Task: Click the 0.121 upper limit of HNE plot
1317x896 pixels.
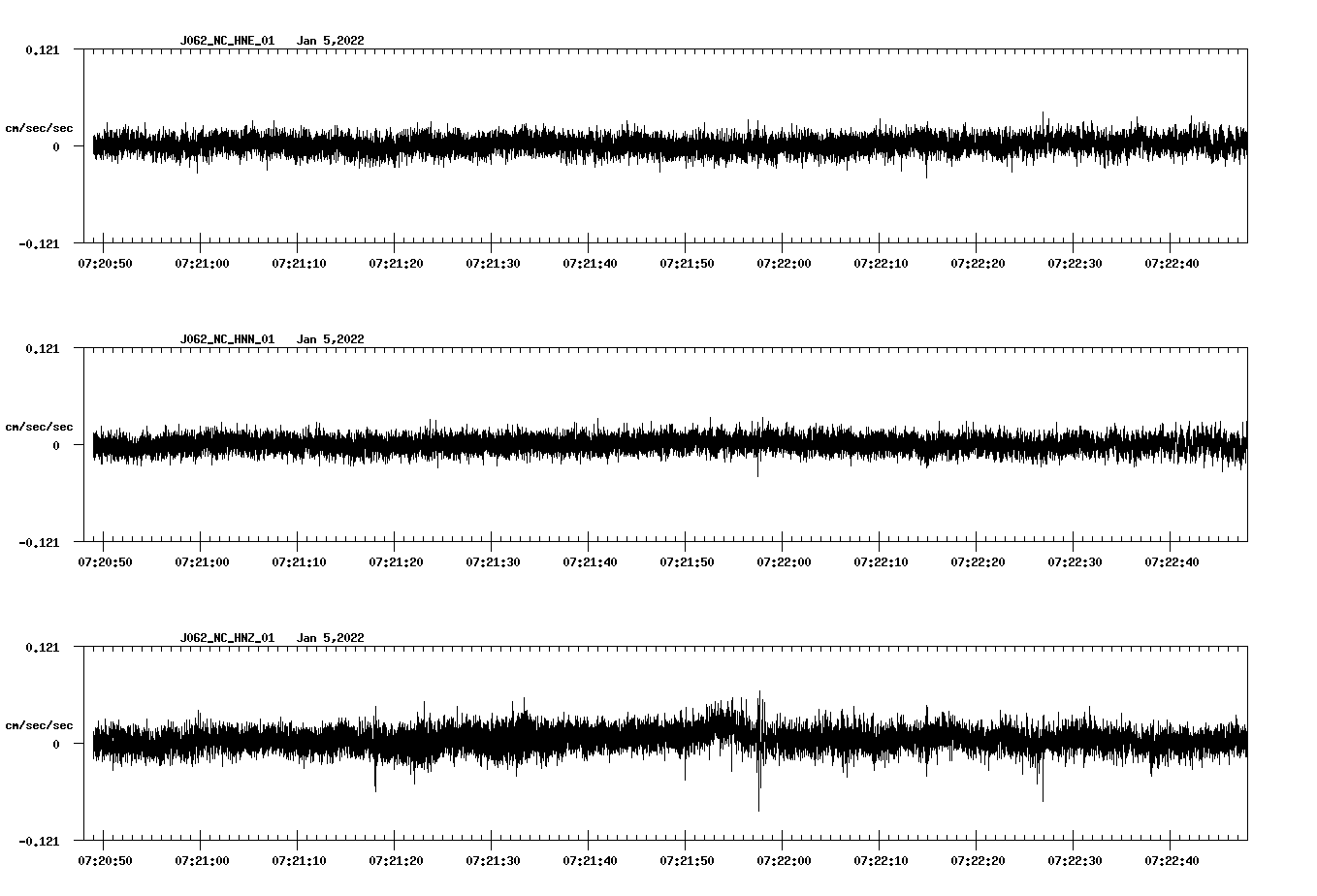Action: pyautogui.click(x=42, y=49)
